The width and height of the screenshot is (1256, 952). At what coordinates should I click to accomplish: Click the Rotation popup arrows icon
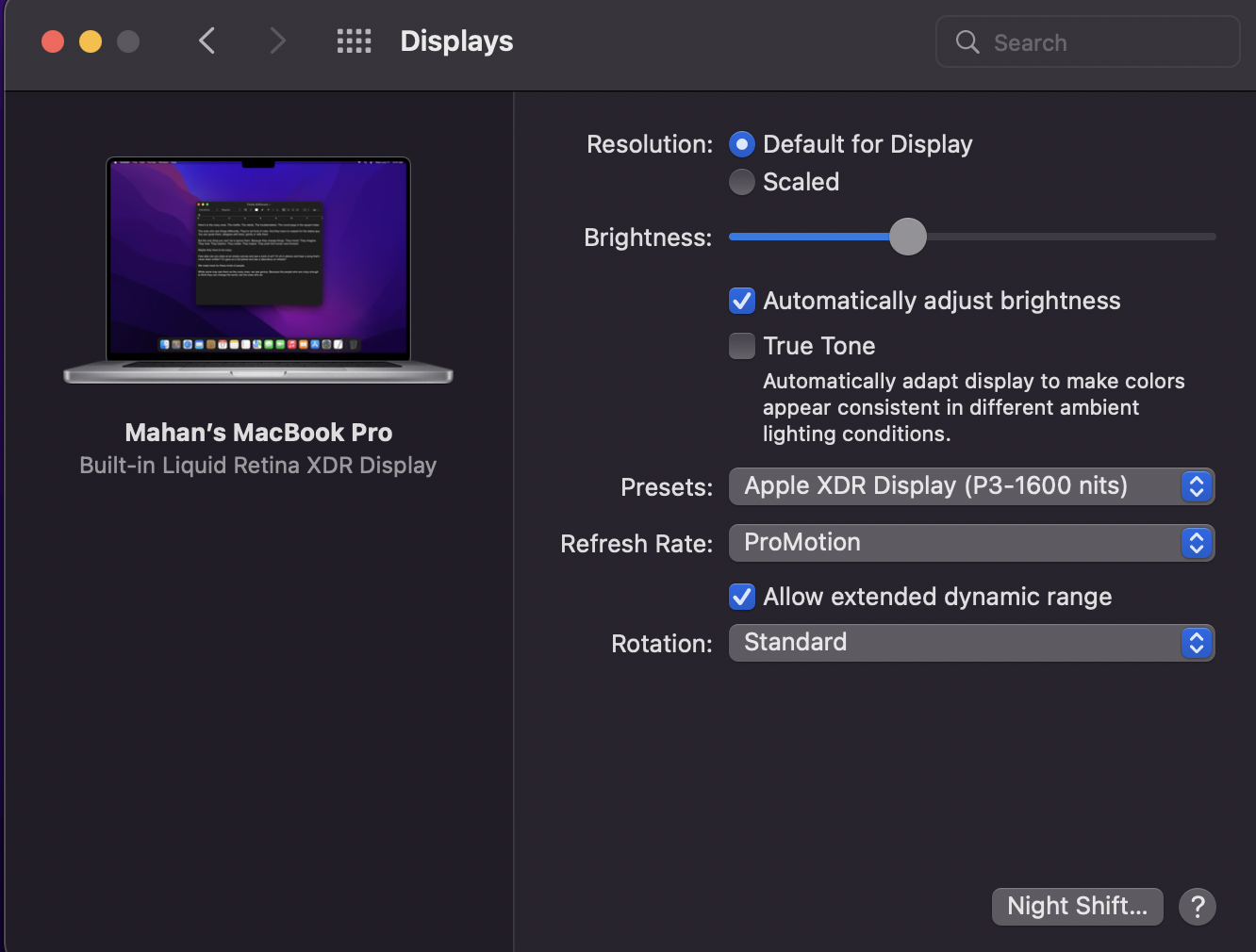click(x=1196, y=643)
